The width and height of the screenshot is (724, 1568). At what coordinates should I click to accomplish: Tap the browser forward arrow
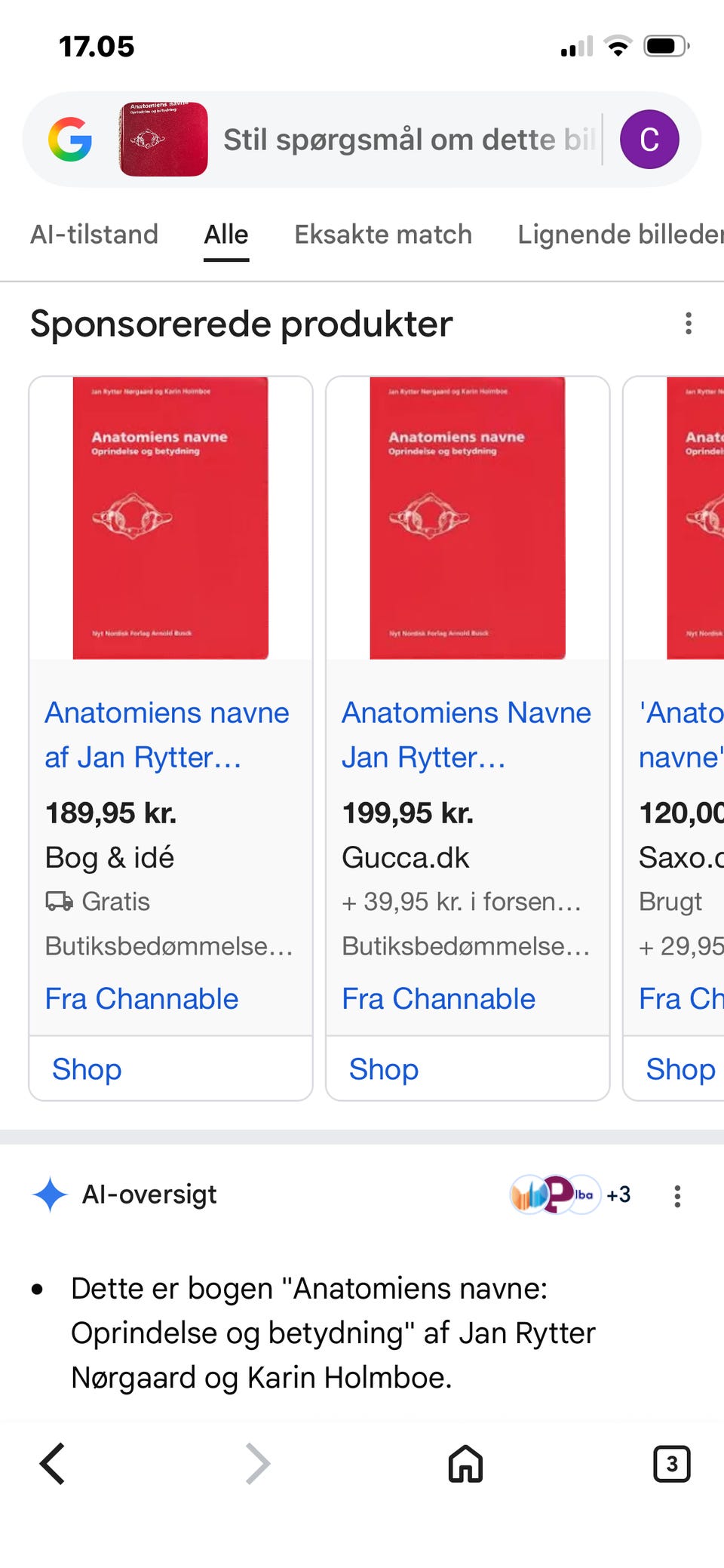click(x=257, y=1464)
